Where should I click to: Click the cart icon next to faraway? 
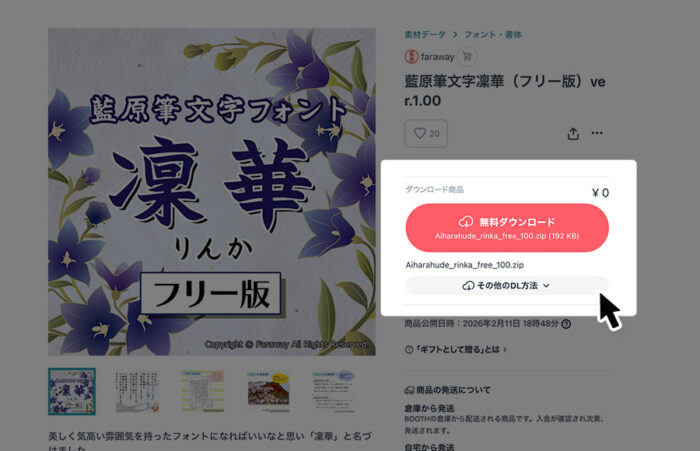click(467, 57)
